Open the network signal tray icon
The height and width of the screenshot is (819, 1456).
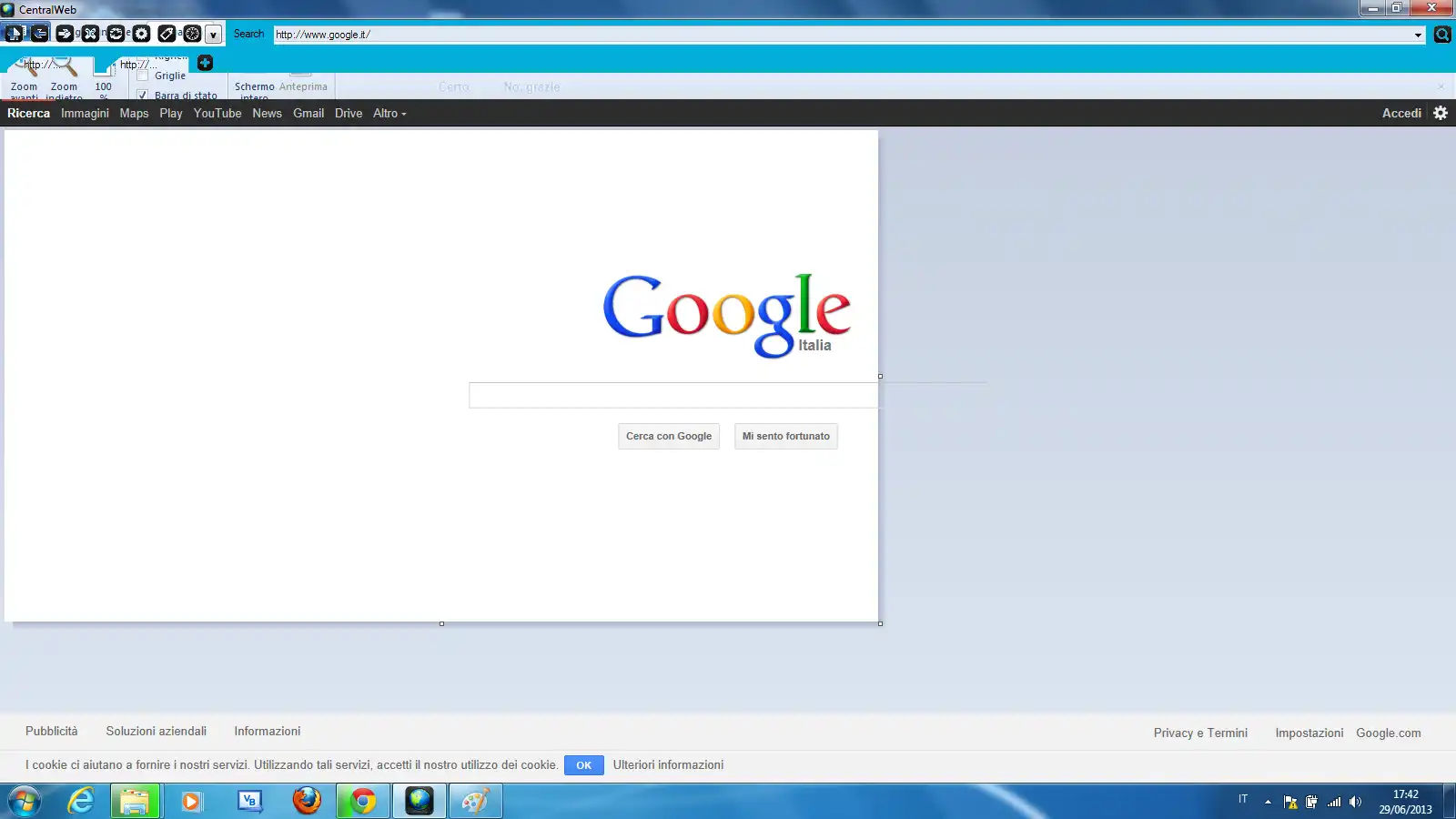pos(1334,802)
